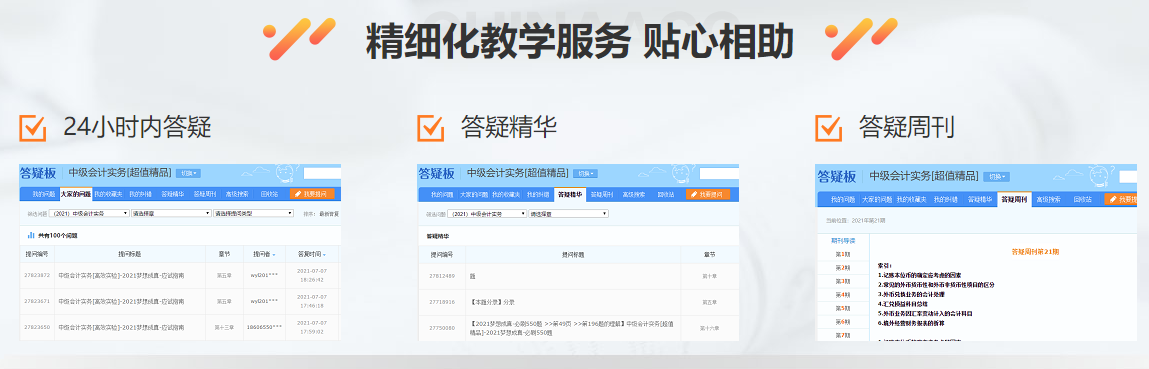The image size is (1149, 369).
Task: Click 第十三章 chapter cell in left table
Action: click(x=223, y=327)
